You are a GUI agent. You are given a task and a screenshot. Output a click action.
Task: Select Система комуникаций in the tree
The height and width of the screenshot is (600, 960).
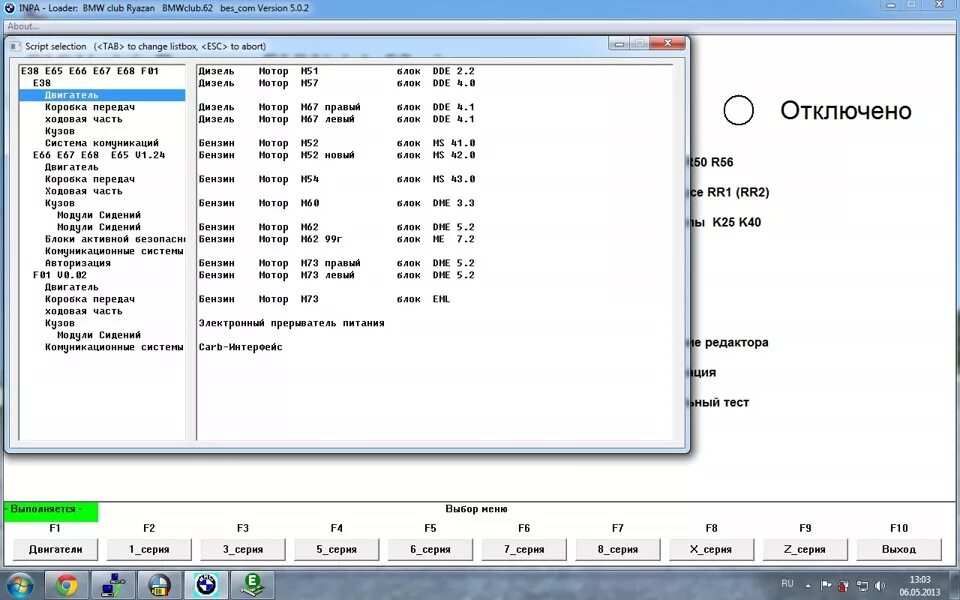coord(102,143)
